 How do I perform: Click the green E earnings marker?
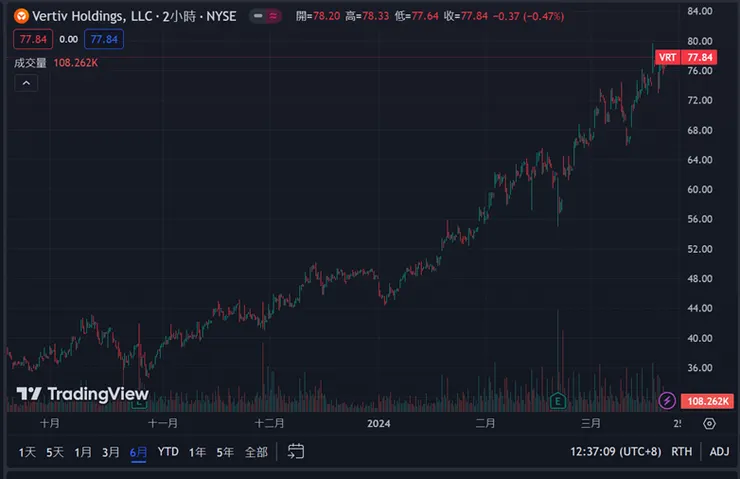(558, 401)
